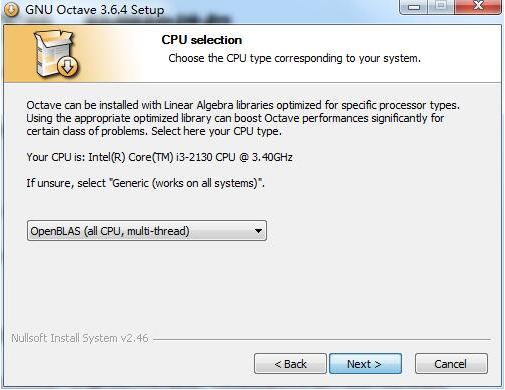Minimize the Octave setup window
The width and height of the screenshot is (505, 390).
pyautogui.click(x=414, y=6)
